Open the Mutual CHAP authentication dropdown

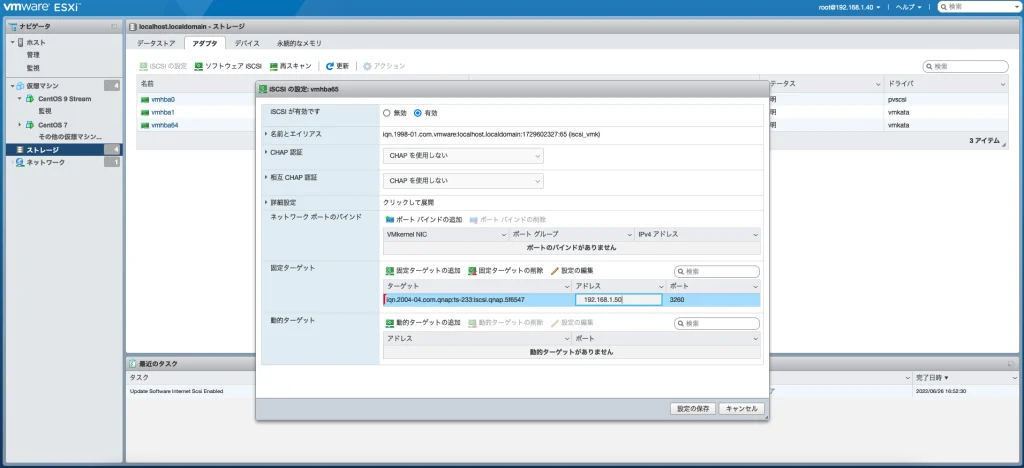[x=463, y=181]
